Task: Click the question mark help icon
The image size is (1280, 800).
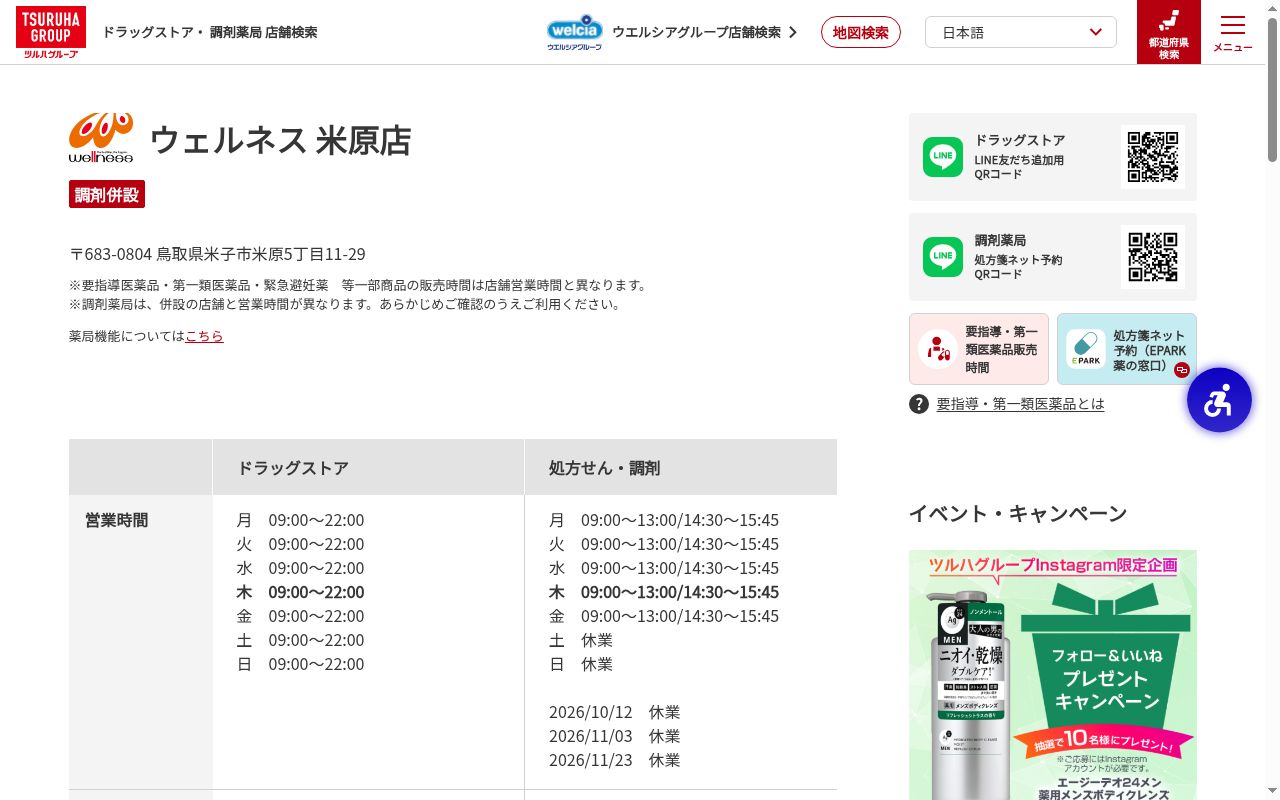Action: pyautogui.click(x=919, y=404)
